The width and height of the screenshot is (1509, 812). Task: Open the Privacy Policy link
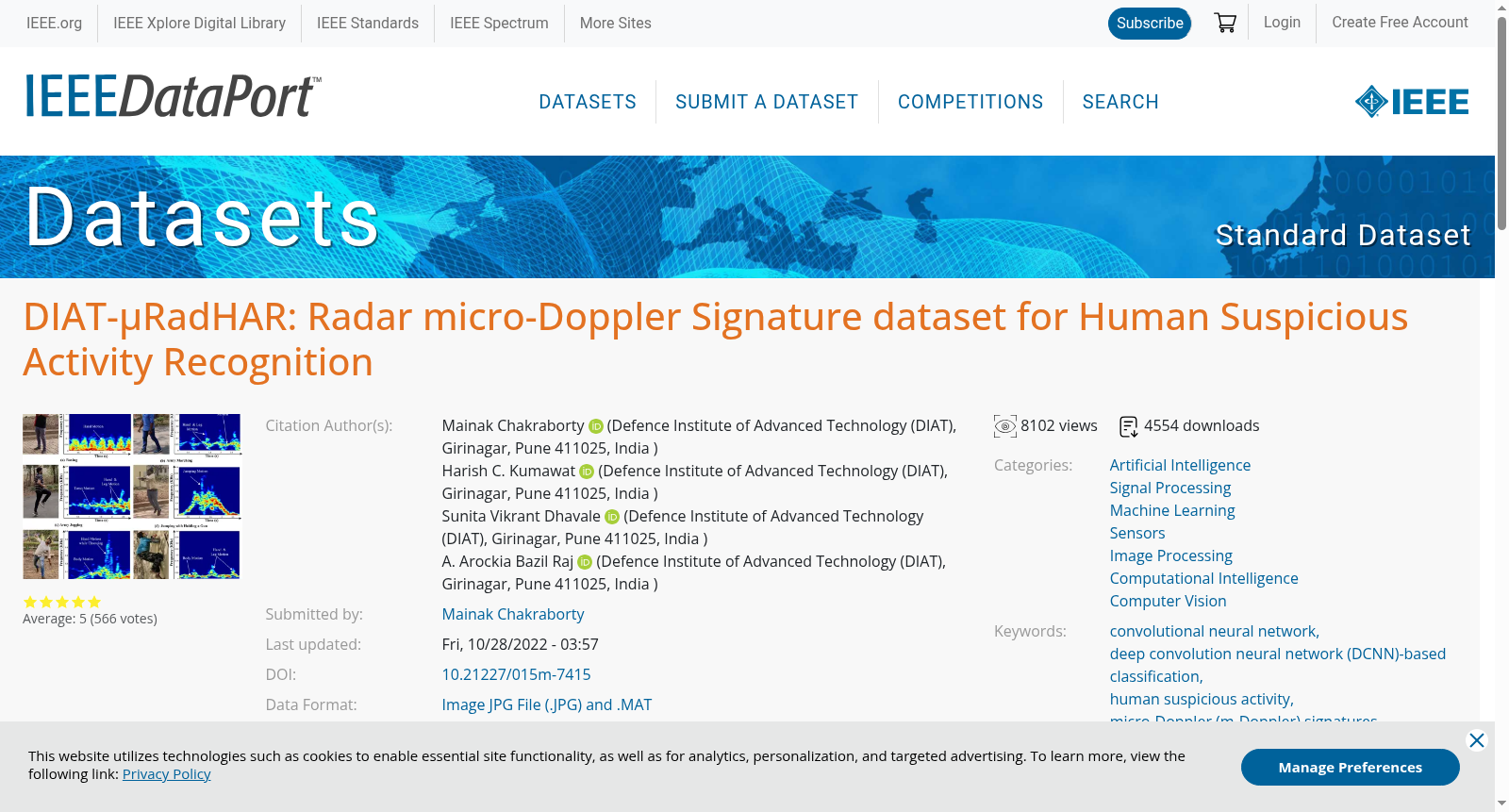pos(167,774)
